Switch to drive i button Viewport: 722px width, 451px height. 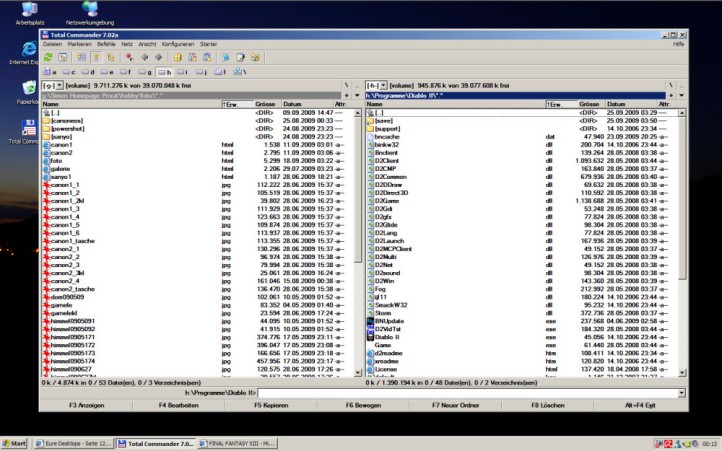[x=183, y=72]
